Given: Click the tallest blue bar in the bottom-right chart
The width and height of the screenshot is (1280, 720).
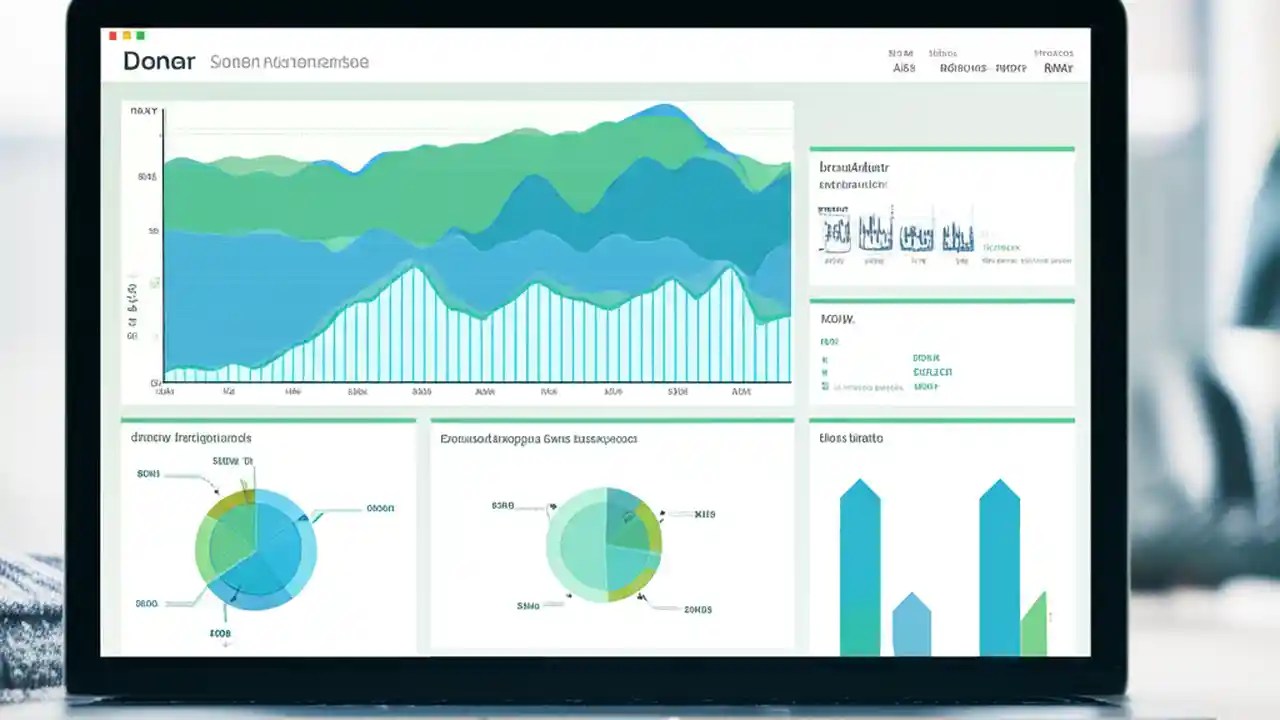Looking at the screenshot, I should tap(860, 560).
